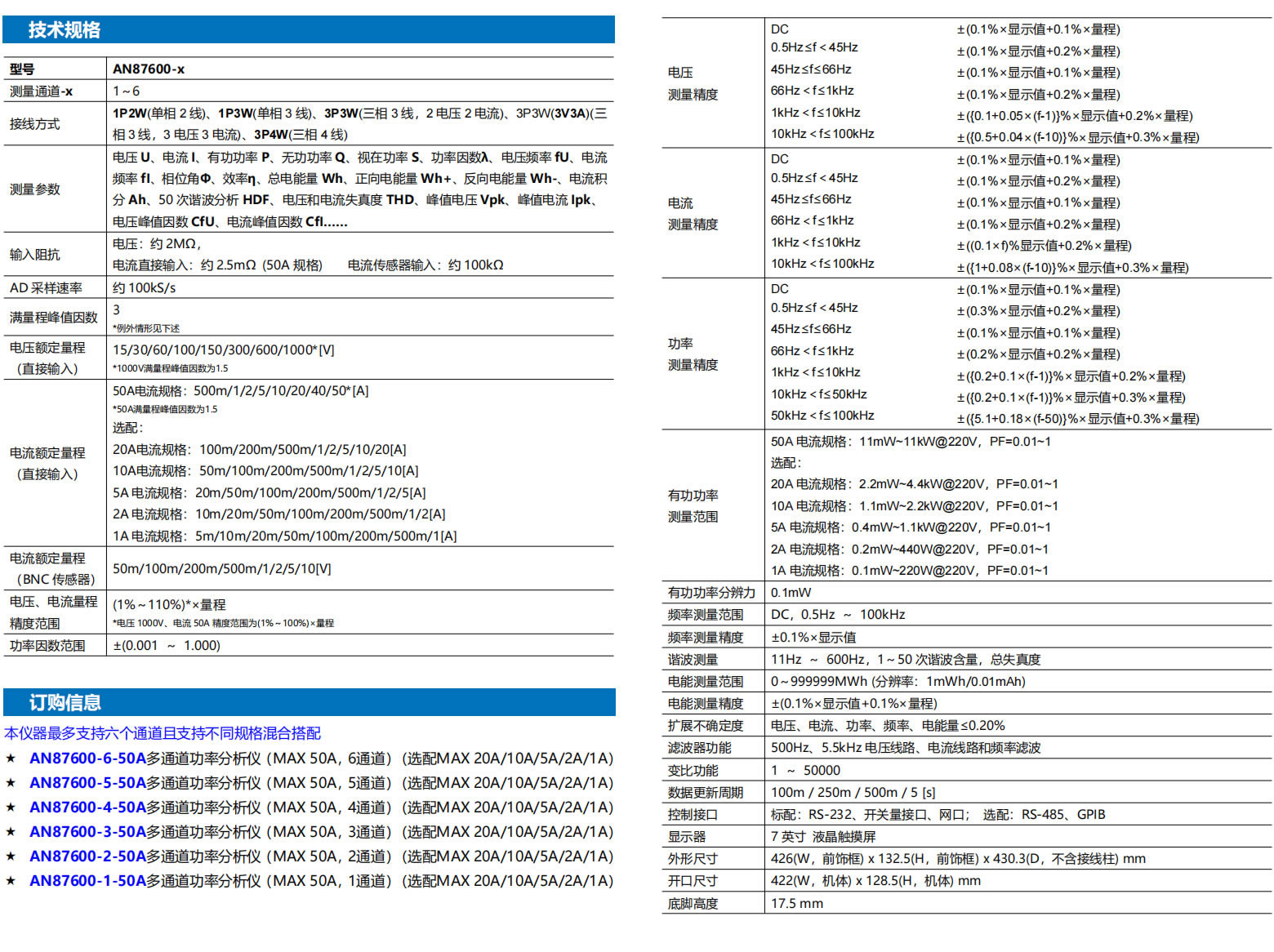Screen dimensions: 1274x952
Task: Click the AD 采样速率 label
Action: 46,288
